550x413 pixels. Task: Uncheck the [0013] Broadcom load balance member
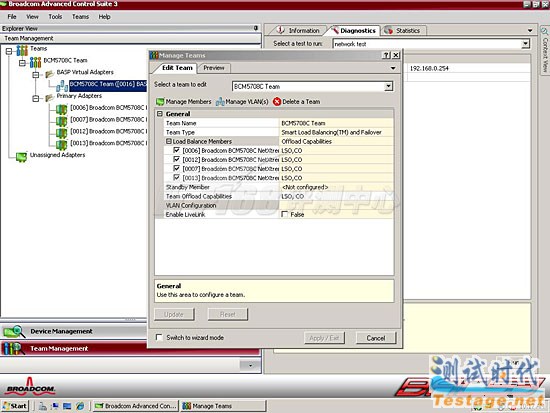pos(177,178)
